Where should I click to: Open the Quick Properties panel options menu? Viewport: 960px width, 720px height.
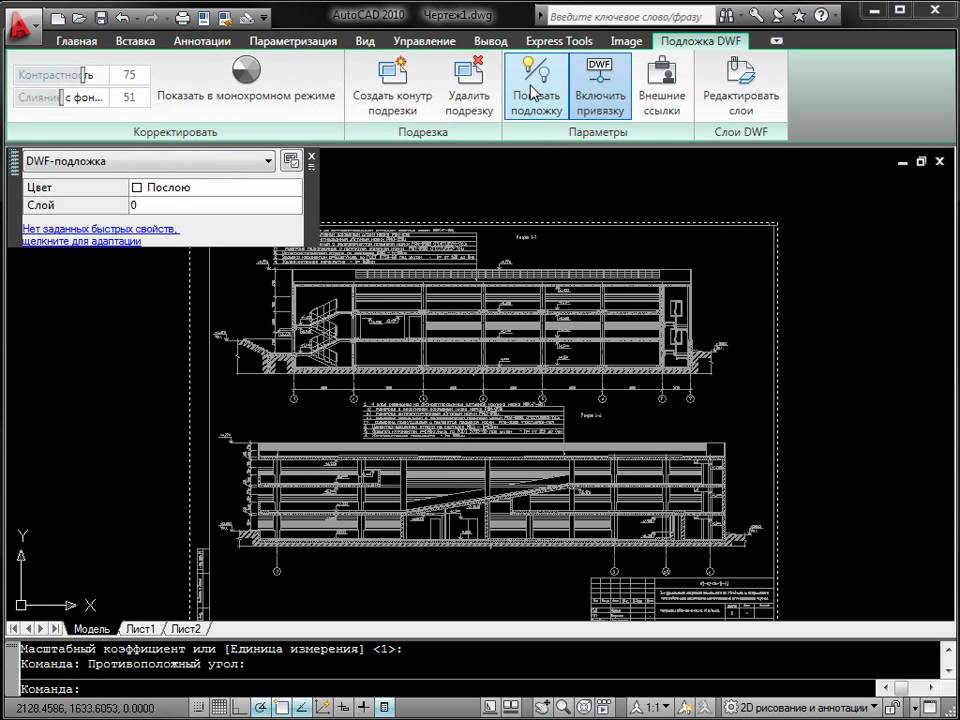pyautogui.click(x=312, y=167)
